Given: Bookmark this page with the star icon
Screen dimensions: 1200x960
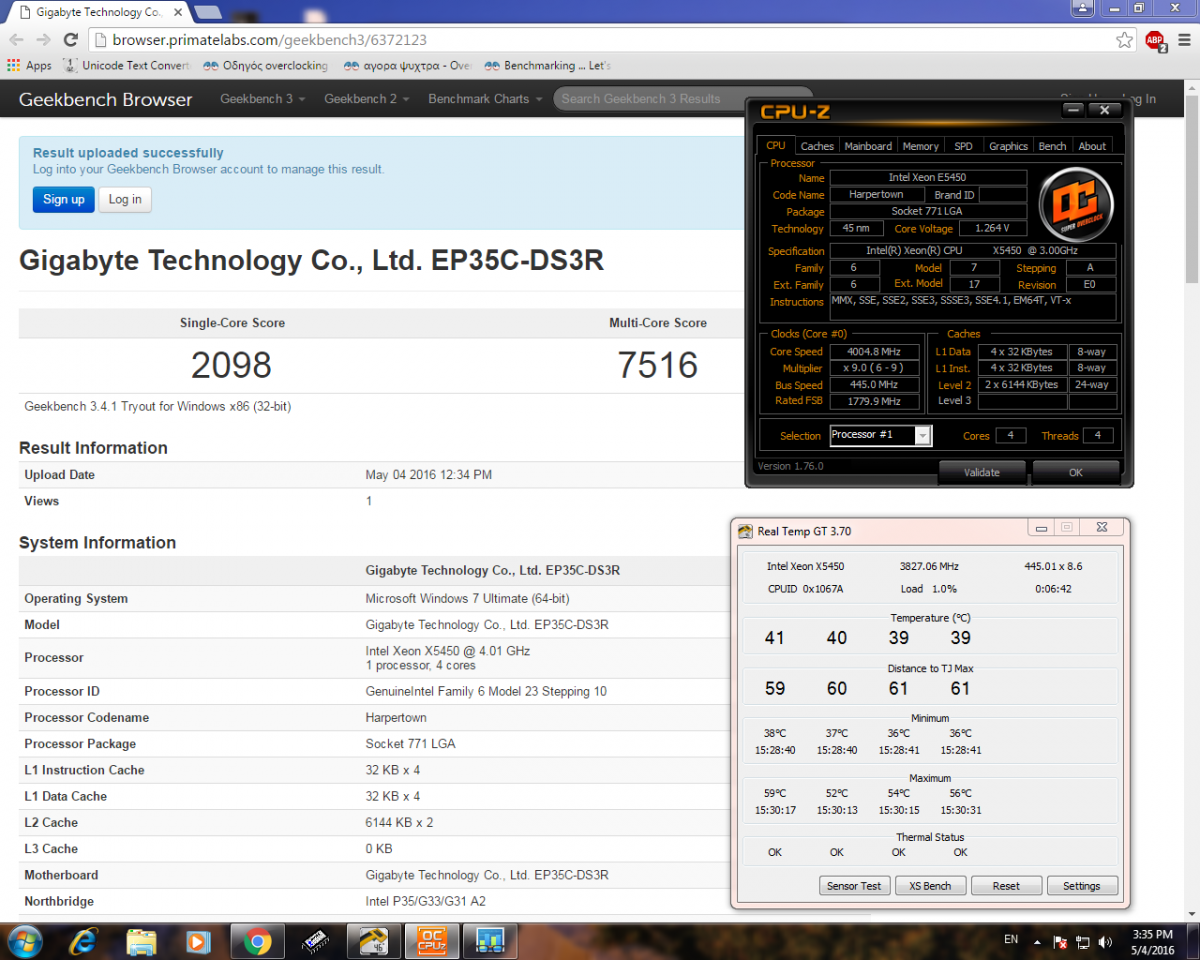Looking at the screenshot, I should pyautogui.click(x=1125, y=40).
